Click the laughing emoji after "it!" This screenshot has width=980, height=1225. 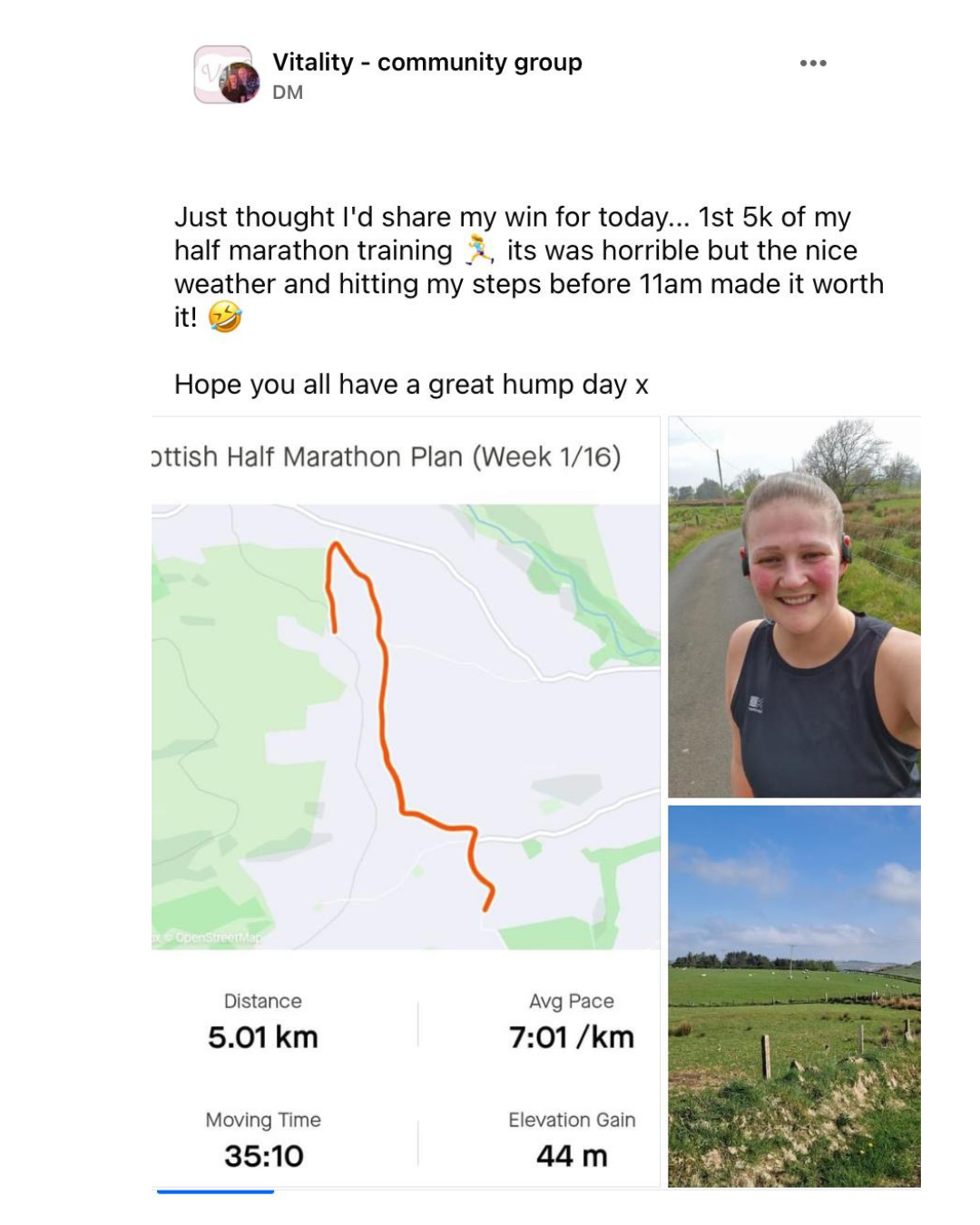225,317
